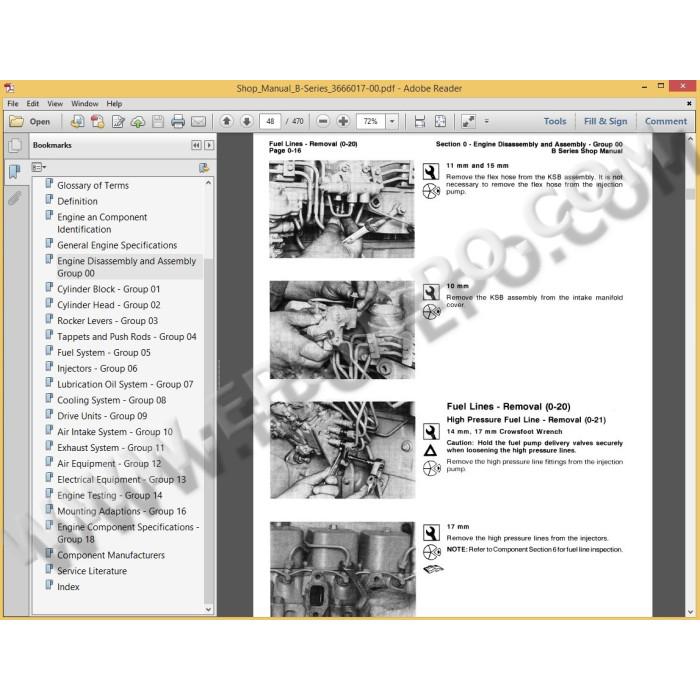Select Exhaust System - Group 11 bookmark
Screen dimensions: 700x700
tap(111, 448)
